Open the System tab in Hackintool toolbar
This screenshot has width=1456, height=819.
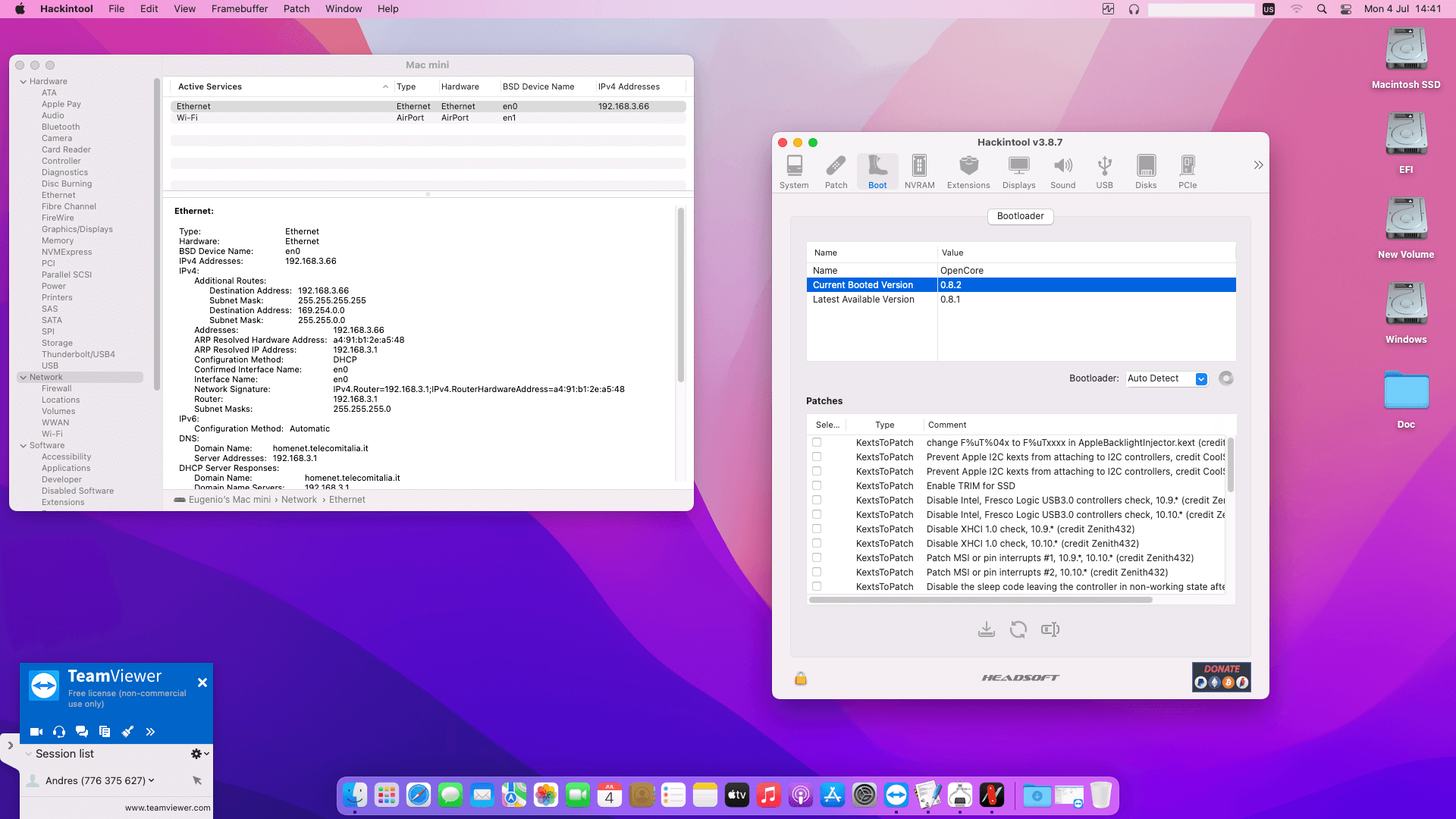pos(794,172)
